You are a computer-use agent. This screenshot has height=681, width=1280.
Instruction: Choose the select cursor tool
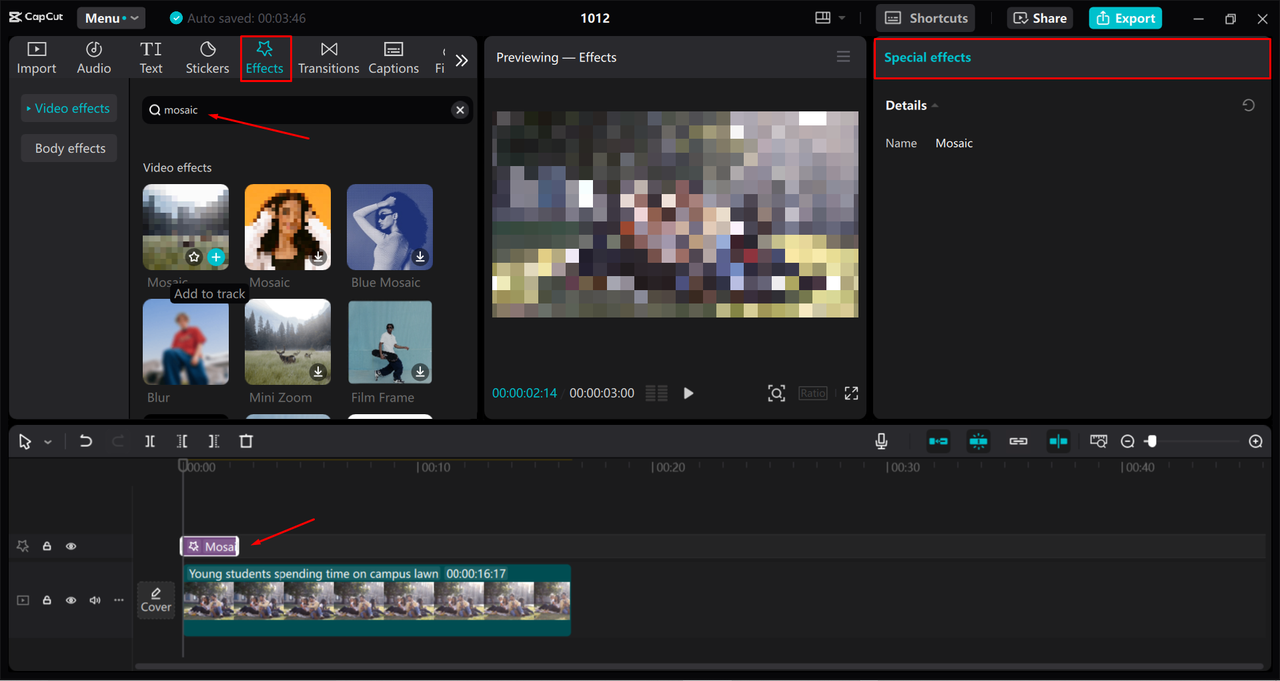pos(25,441)
